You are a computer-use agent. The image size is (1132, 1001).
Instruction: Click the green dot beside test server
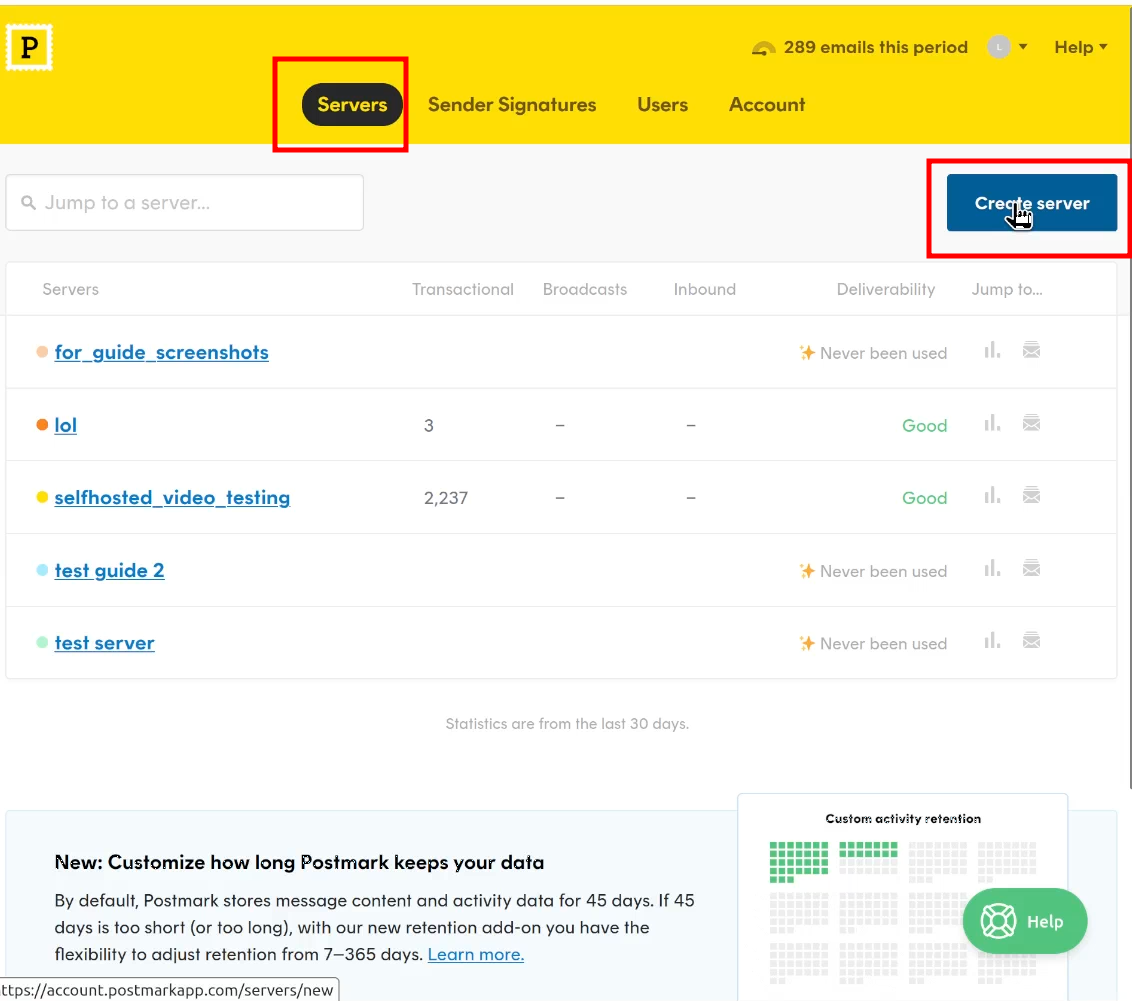point(42,642)
